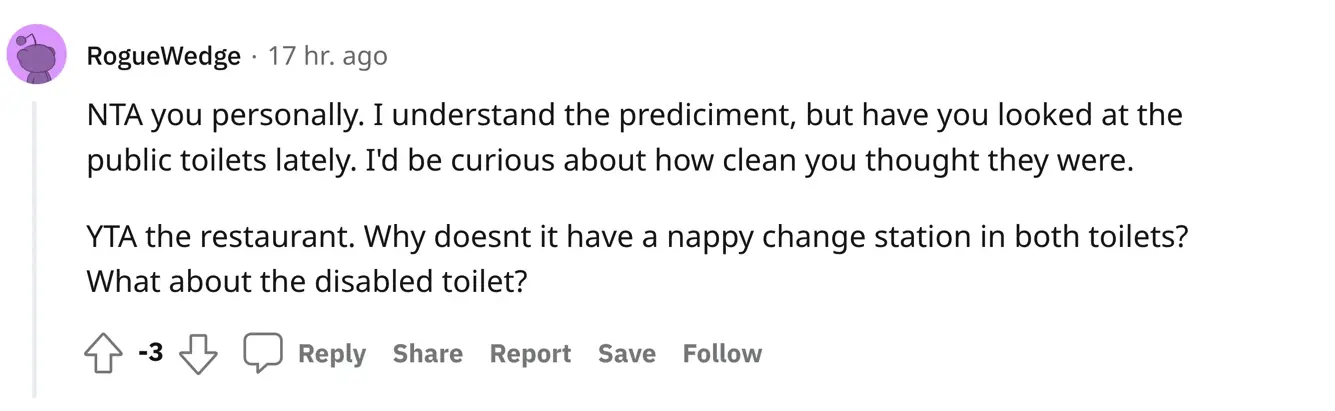Click the -3 vote score
1335x411 pixels.
click(151, 353)
